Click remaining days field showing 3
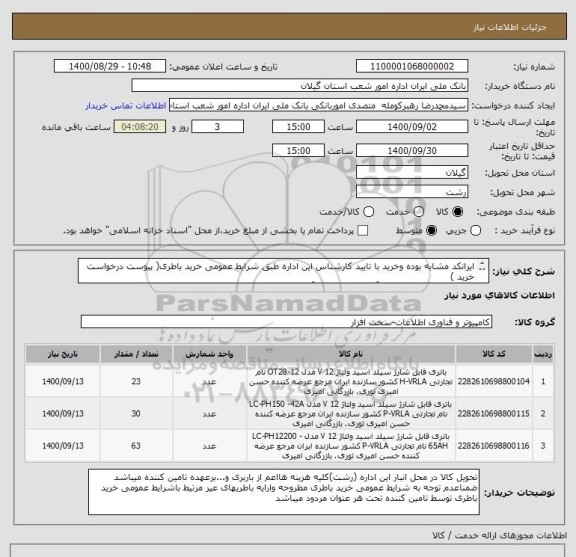The width and height of the screenshot is (576, 557). point(217,127)
